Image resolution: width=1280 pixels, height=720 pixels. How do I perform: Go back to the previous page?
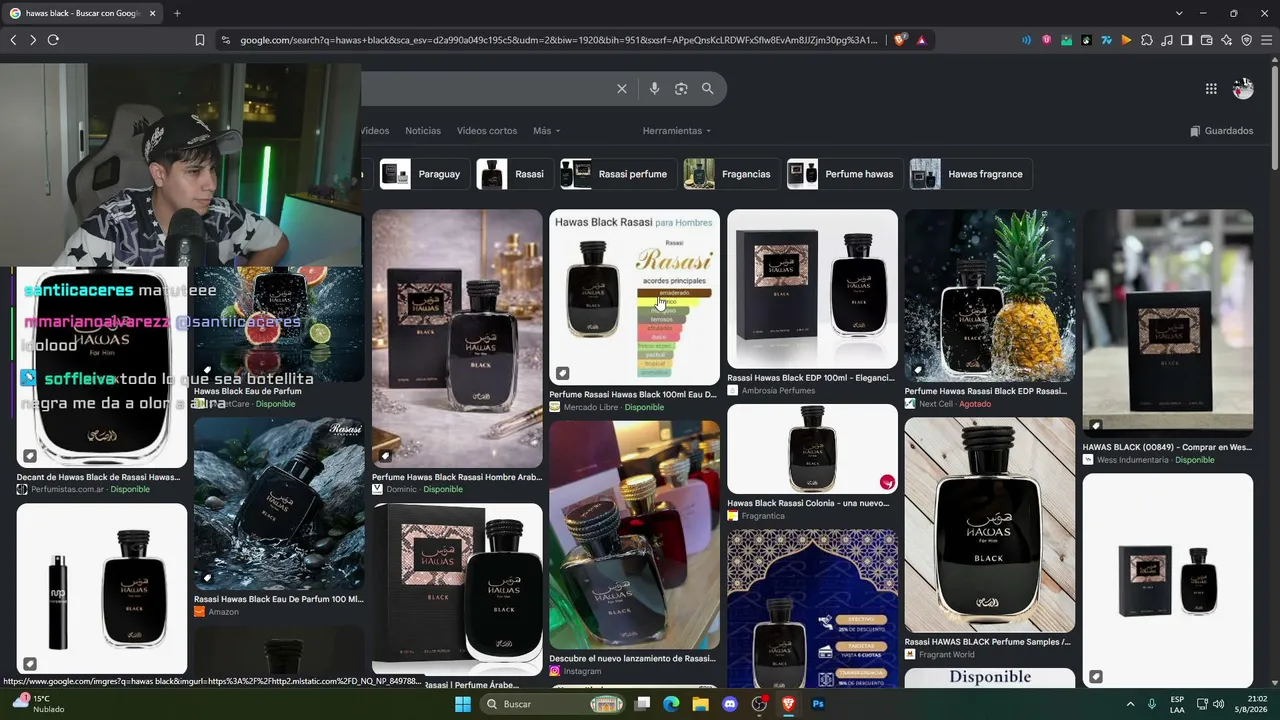(x=13, y=40)
